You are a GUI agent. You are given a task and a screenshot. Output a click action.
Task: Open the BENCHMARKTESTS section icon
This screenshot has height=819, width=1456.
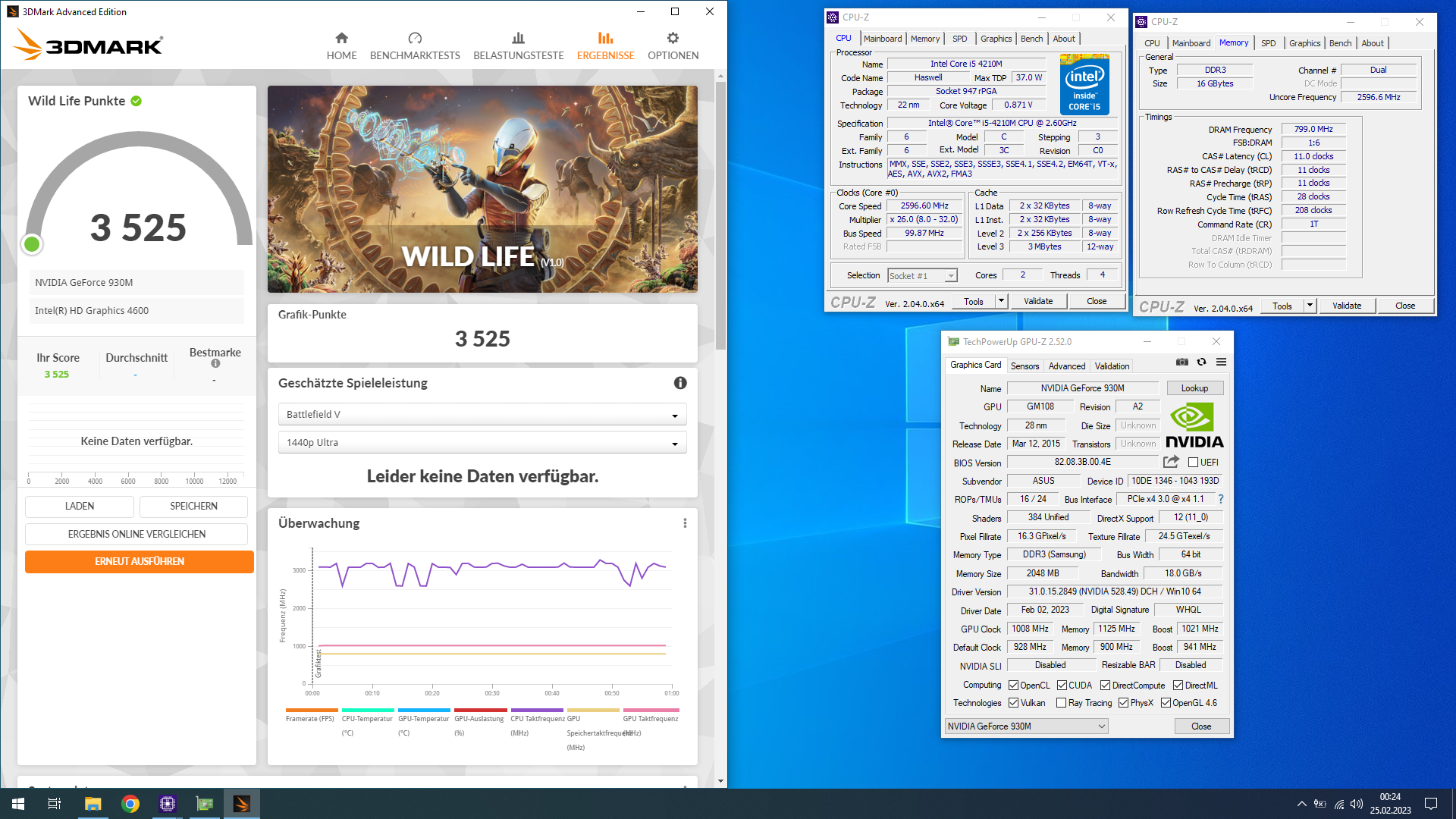415,38
